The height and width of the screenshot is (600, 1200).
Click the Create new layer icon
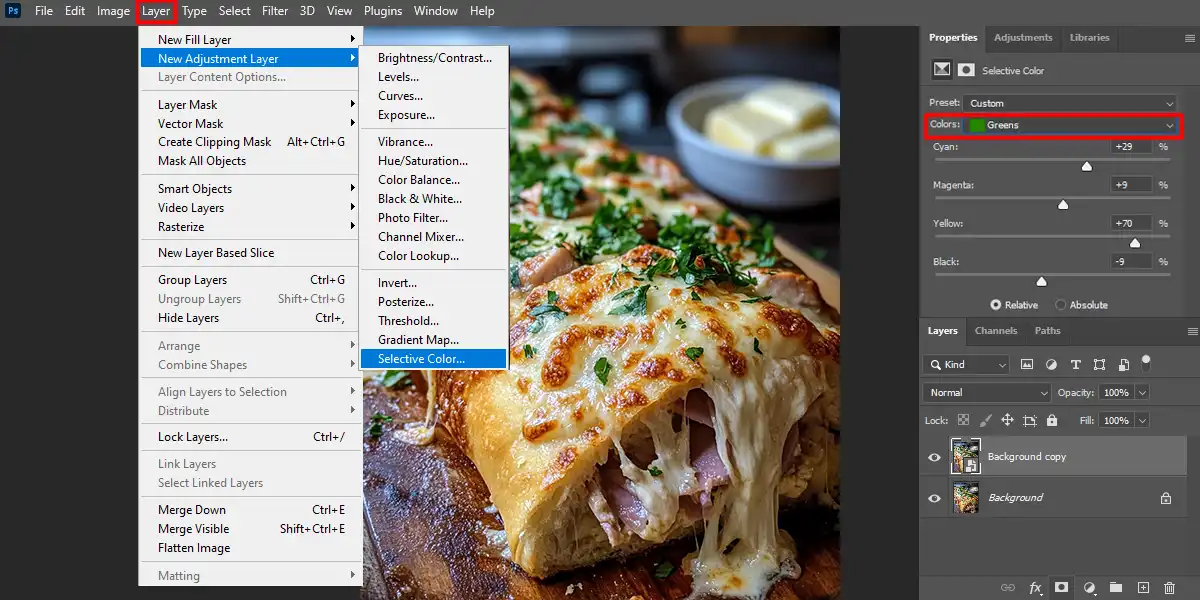pos(1143,588)
